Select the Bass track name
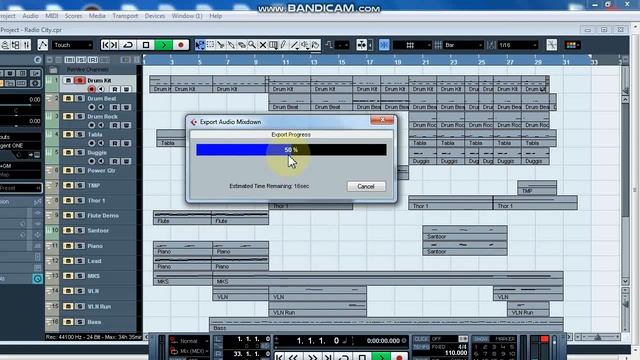The width and height of the screenshot is (640, 360). point(94,322)
